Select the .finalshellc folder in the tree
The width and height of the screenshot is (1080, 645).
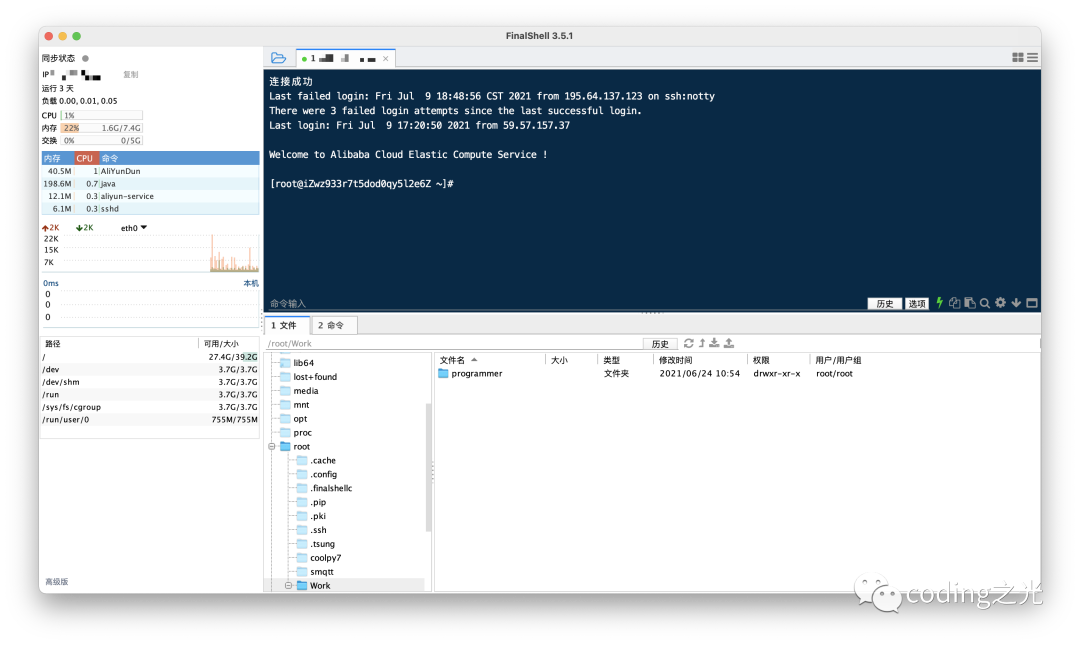(x=324, y=488)
